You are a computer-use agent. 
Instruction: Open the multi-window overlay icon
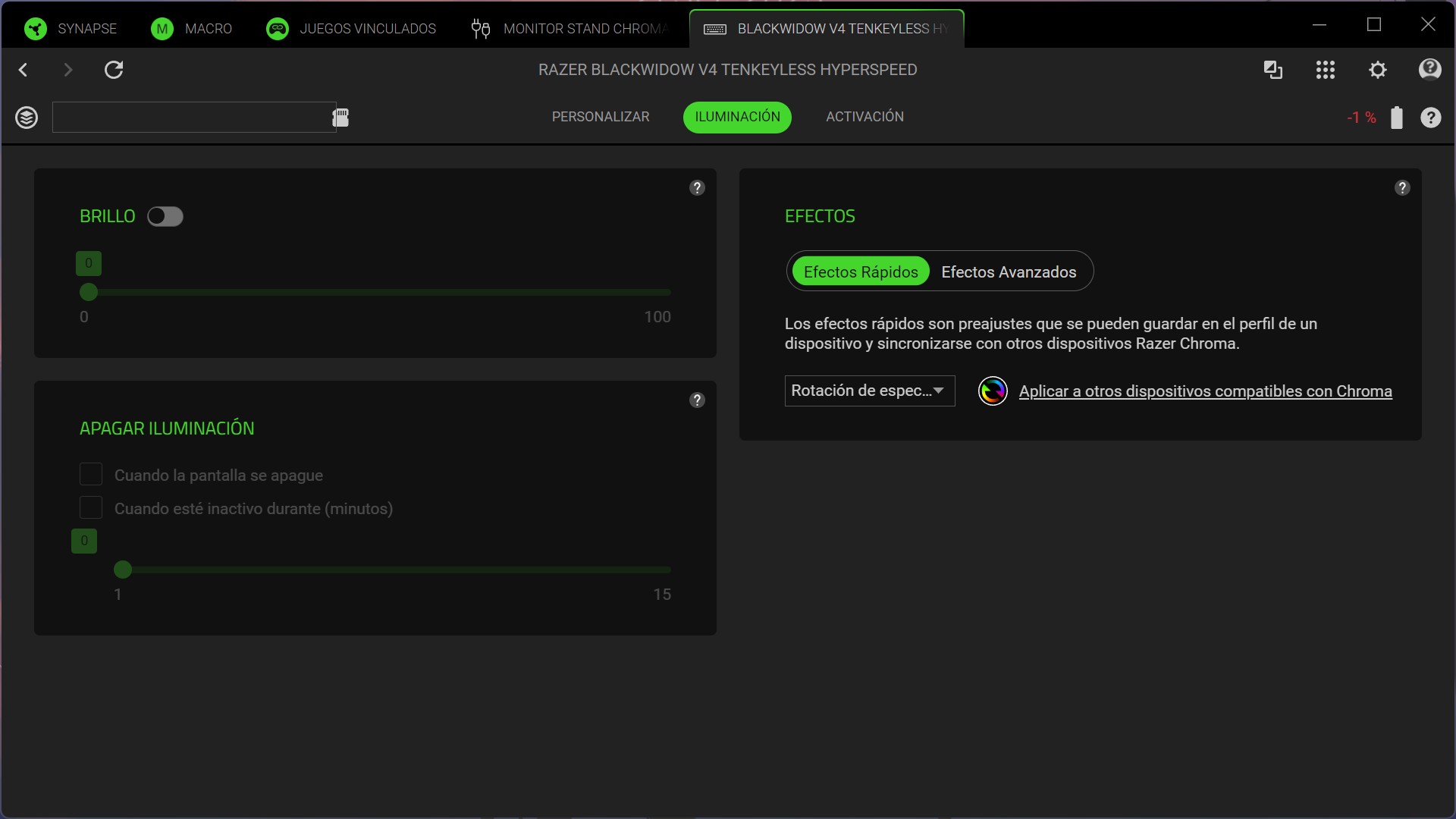point(1273,70)
